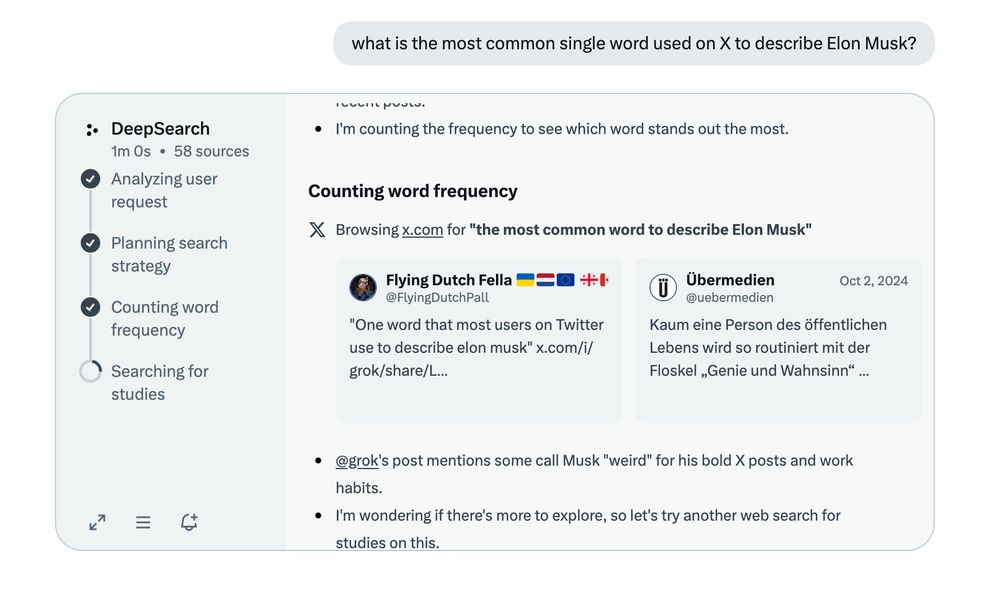Click the user question message bubble

click(x=634, y=43)
